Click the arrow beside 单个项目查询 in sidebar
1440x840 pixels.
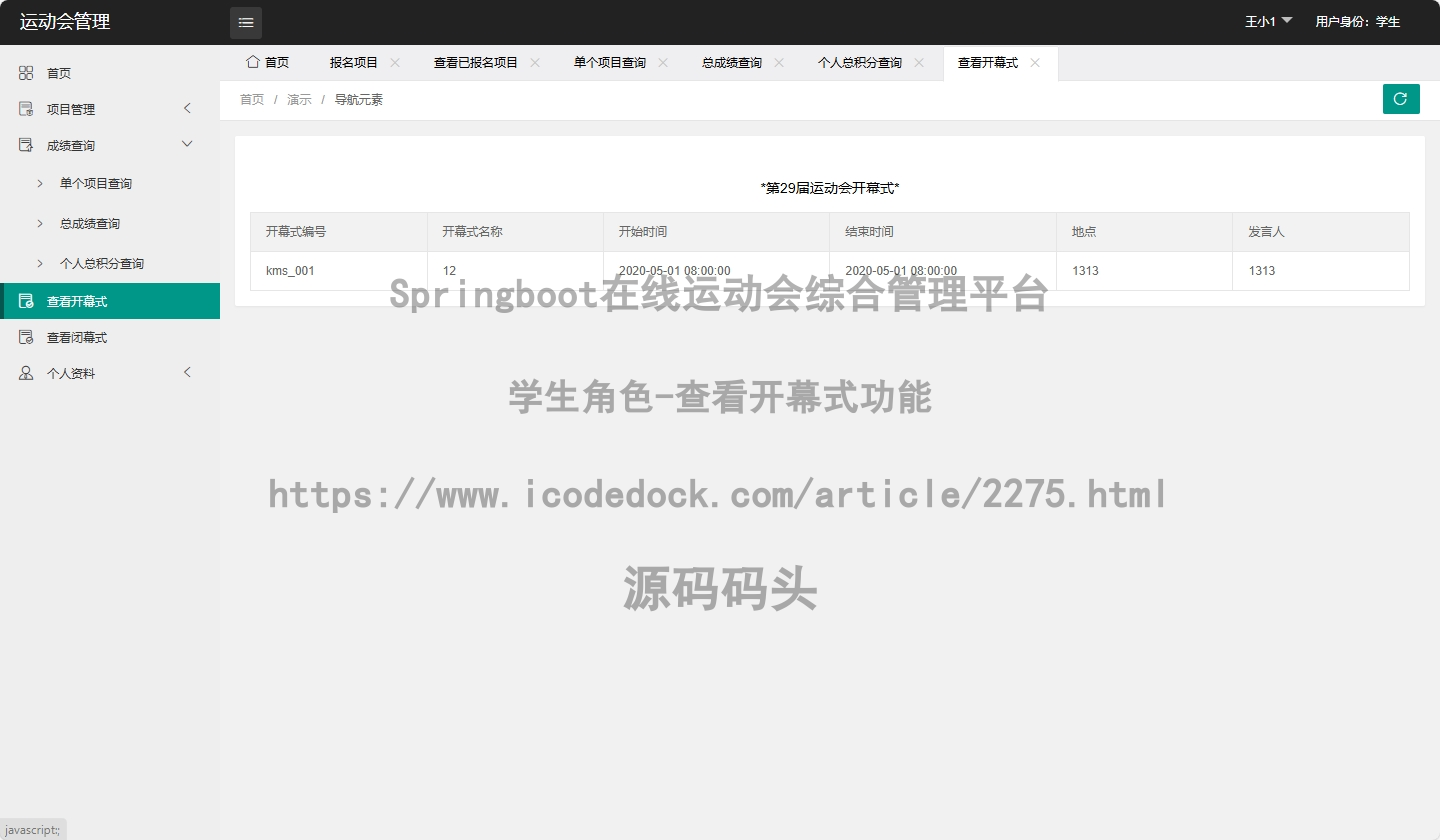click(x=40, y=183)
